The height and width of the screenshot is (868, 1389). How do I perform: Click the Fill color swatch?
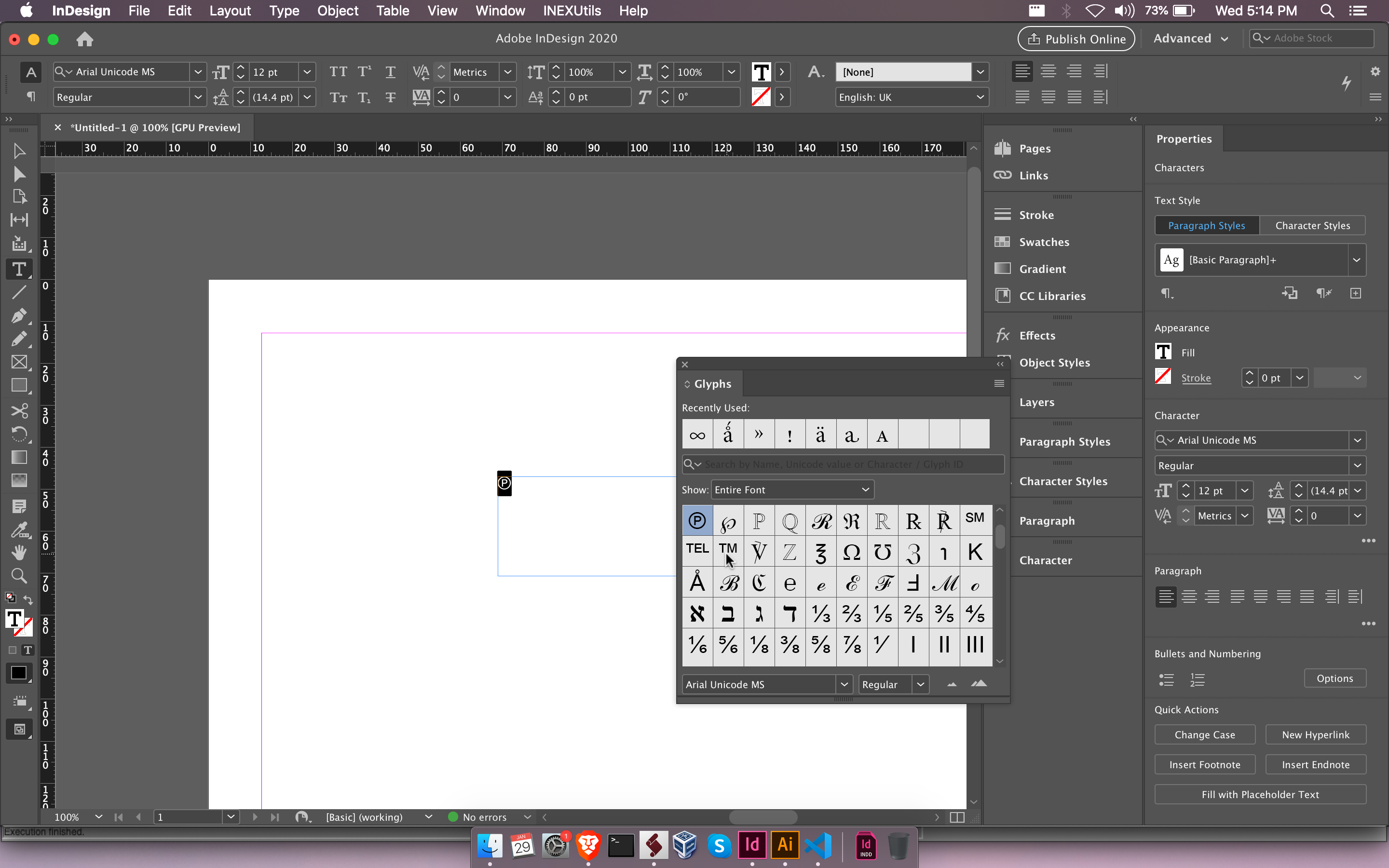point(1163,352)
